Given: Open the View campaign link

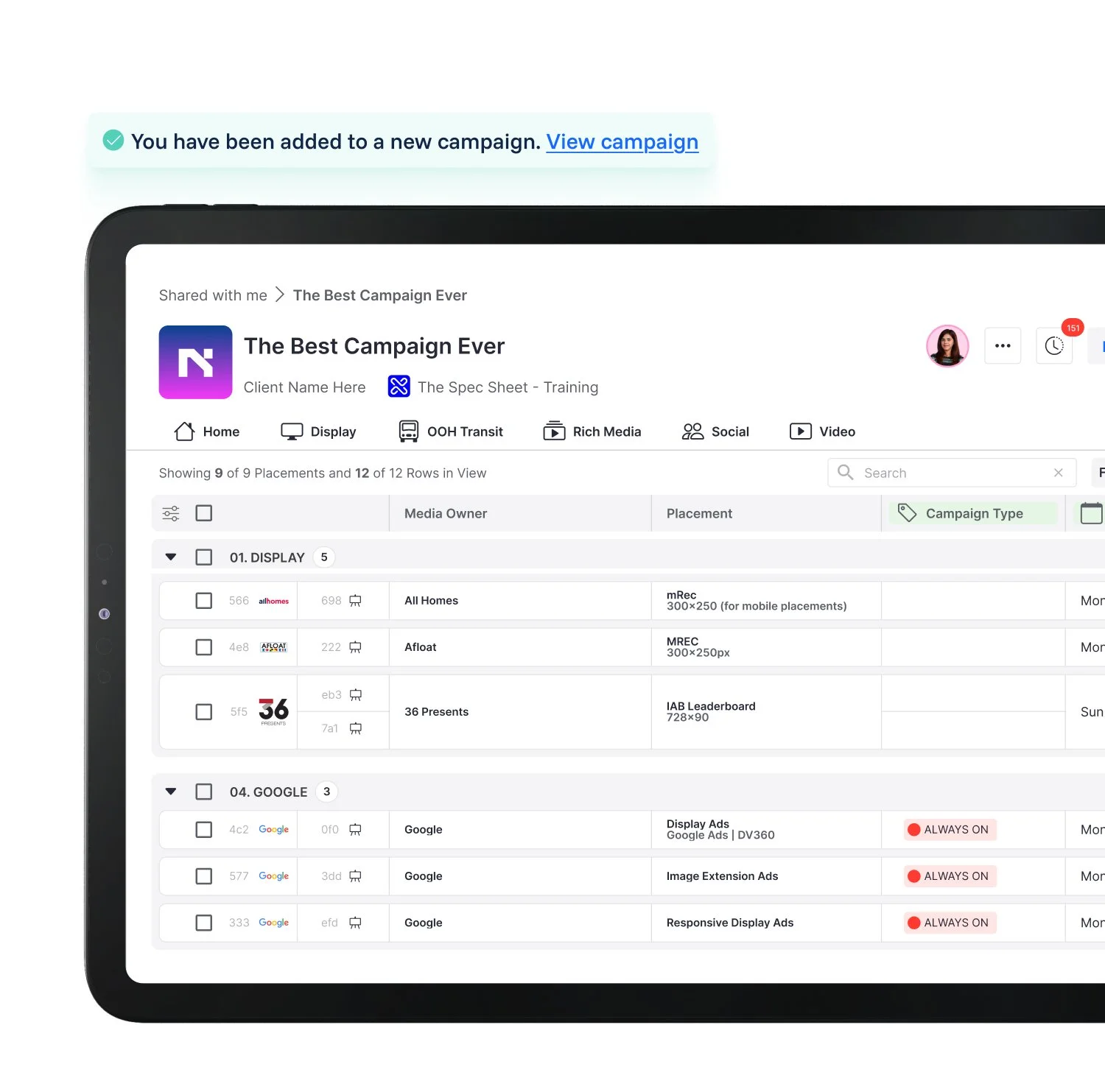Looking at the screenshot, I should (x=622, y=141).
